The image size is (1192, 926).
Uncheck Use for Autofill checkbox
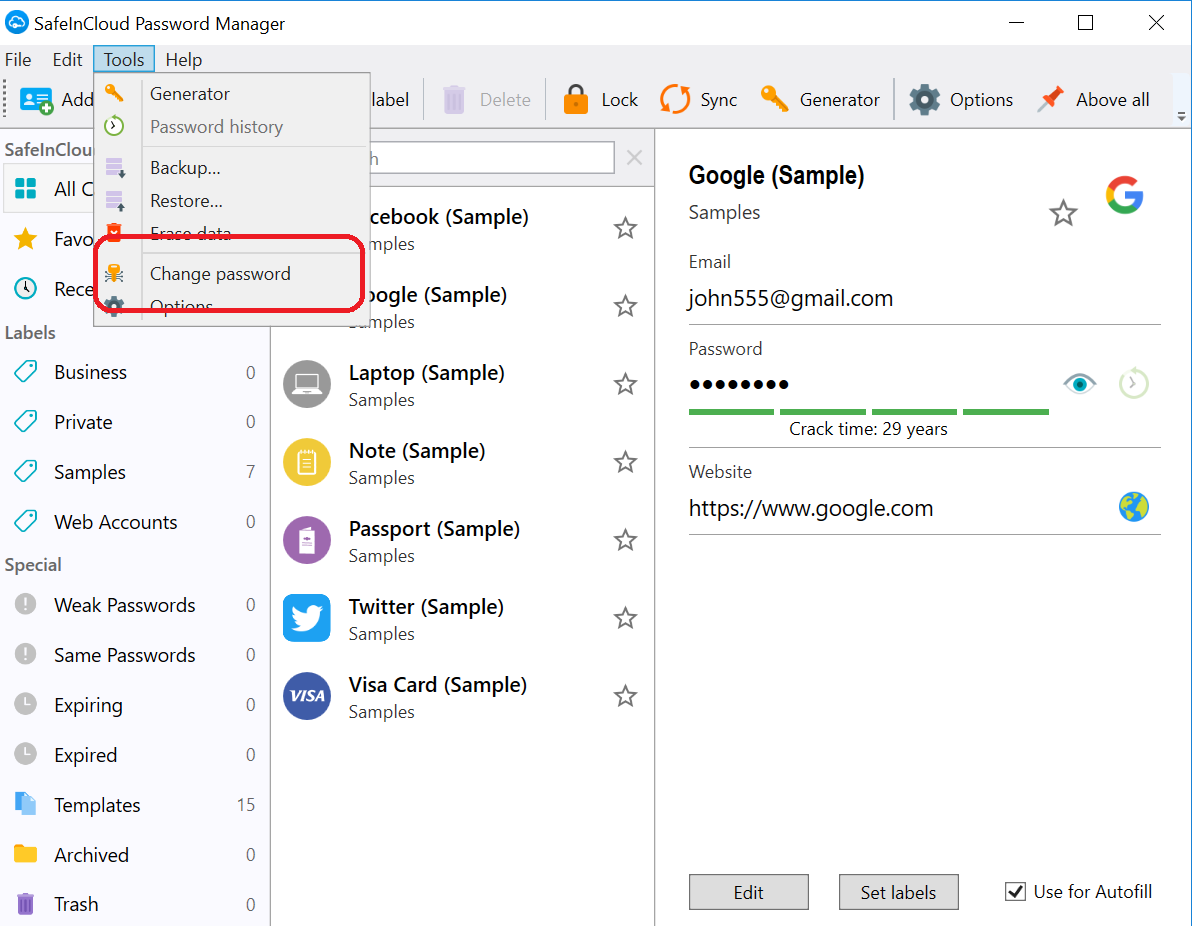tap(1015, 892)
